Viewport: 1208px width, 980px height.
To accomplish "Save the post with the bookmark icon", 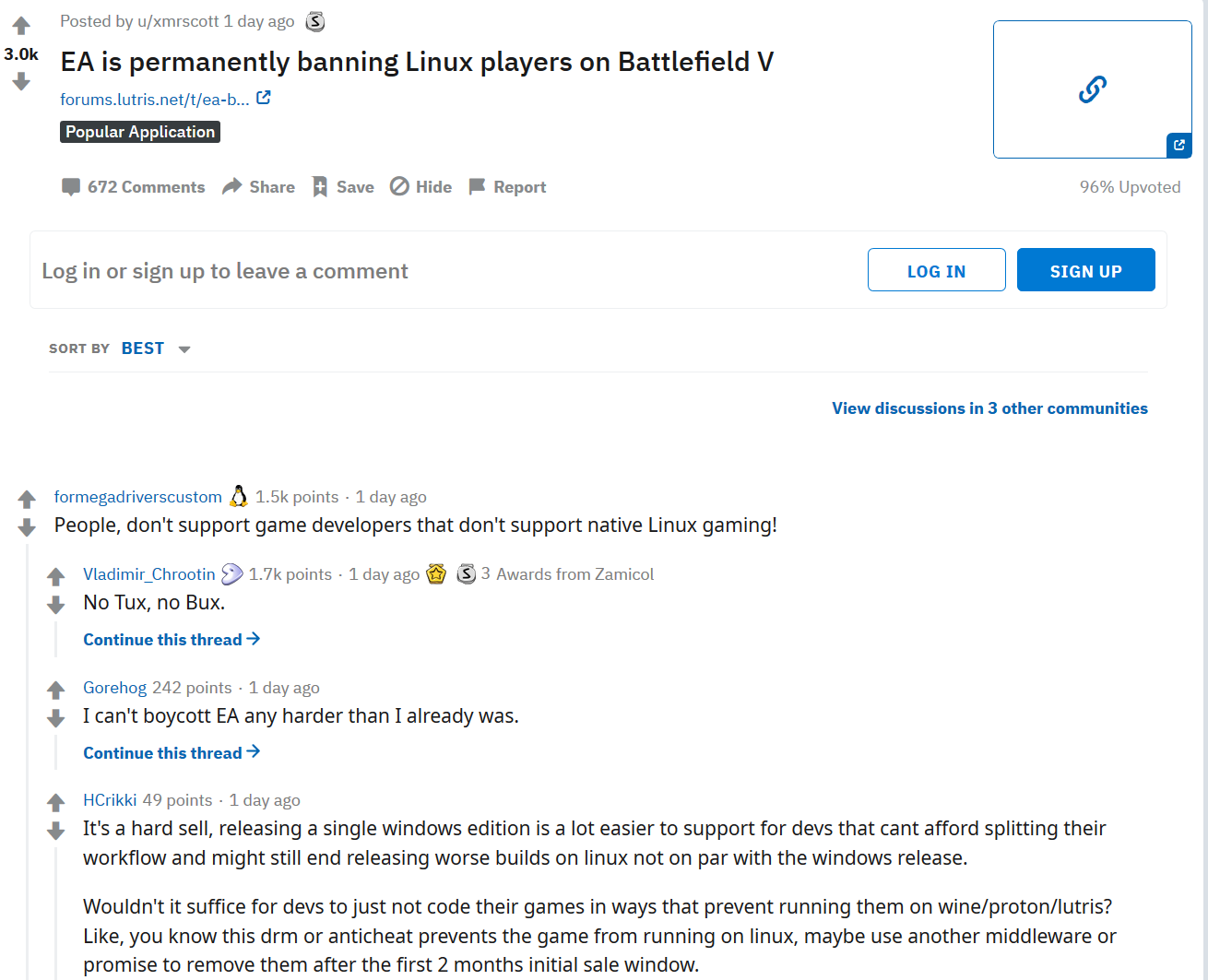I will (343, 187).
